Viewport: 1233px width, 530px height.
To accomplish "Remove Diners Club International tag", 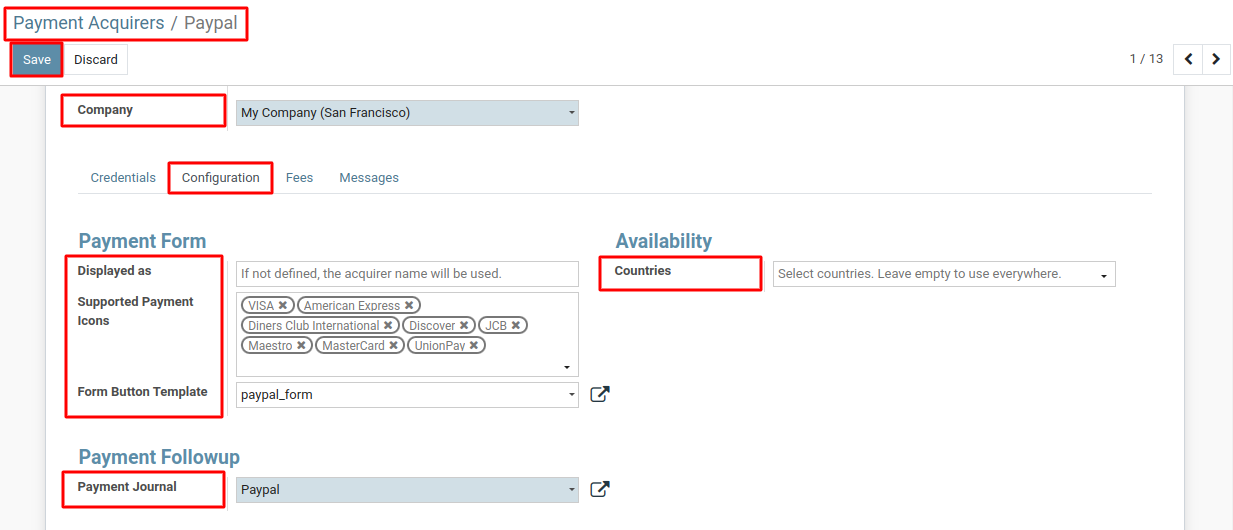I will 388,326.
